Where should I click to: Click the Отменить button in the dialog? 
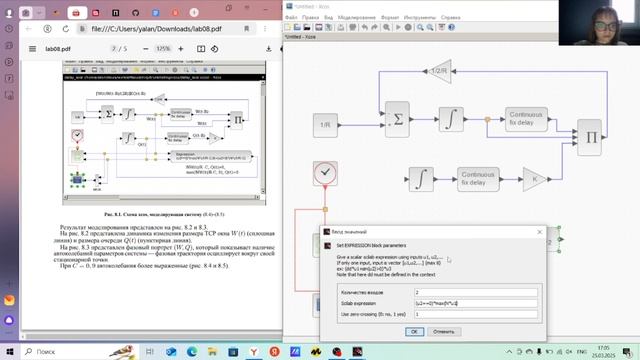[444, 331]
